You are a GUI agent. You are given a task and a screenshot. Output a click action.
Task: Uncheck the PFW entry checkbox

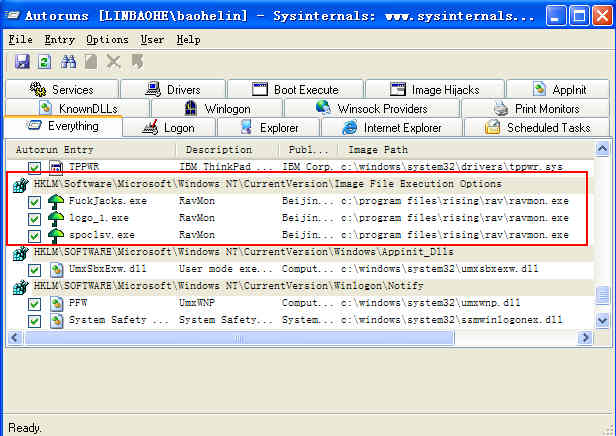35,304
